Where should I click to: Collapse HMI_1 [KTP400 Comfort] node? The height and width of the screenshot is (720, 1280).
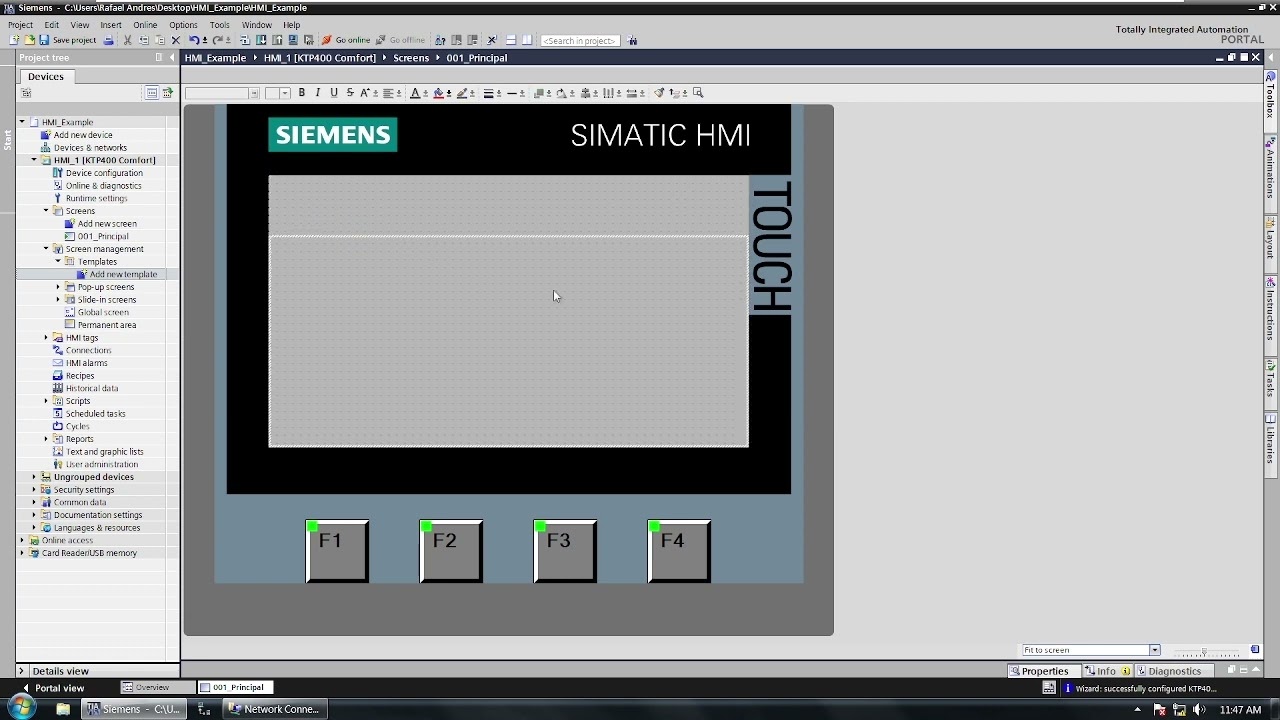coord(33,160)
